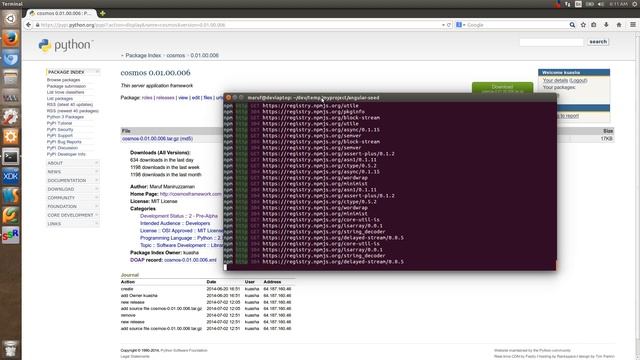Image resolution: width=640 pixels, height=360 pixels.
Task: Switch to Terminal from the dock
Action: [x=11, y=156]
